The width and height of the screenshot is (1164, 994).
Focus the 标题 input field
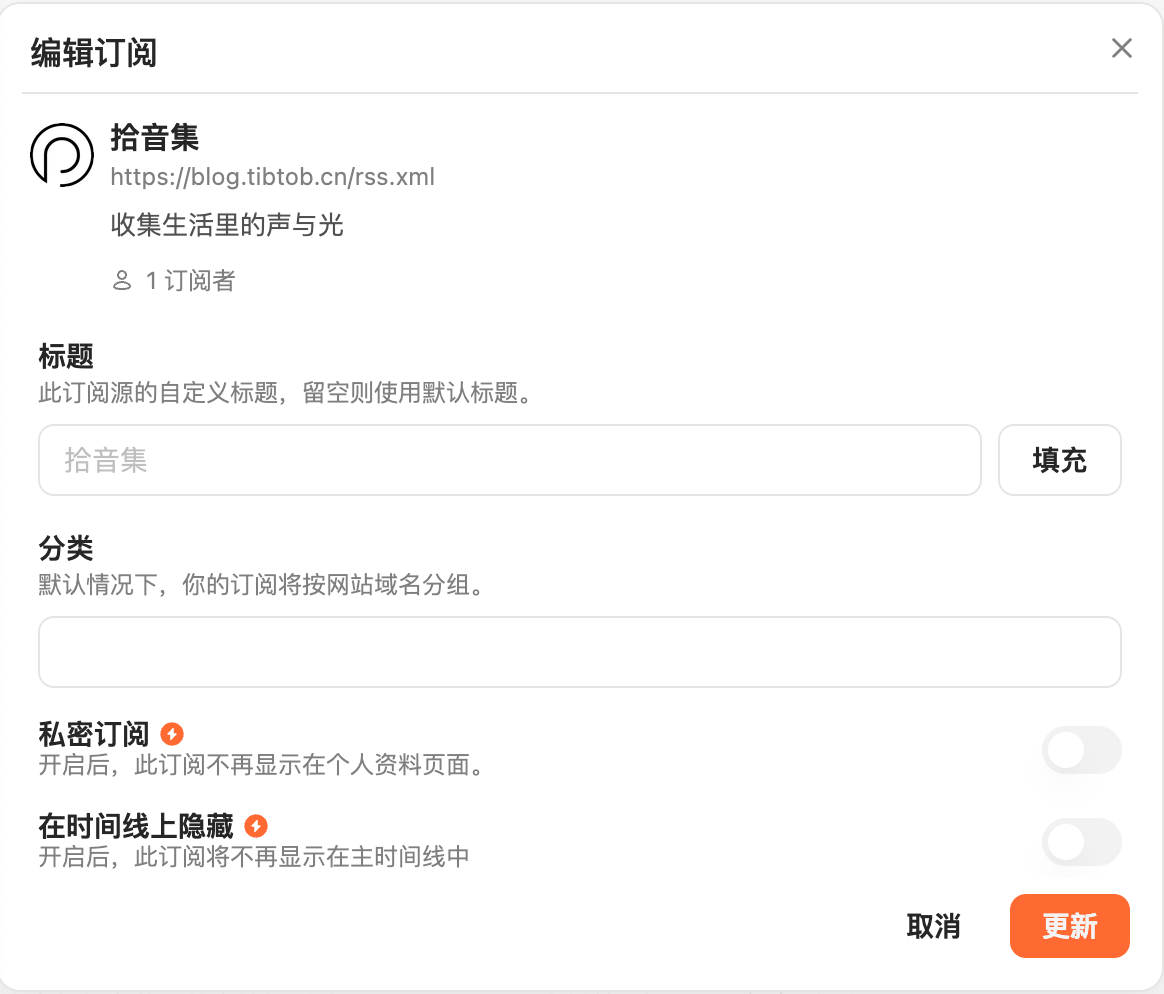coord(509,460)
